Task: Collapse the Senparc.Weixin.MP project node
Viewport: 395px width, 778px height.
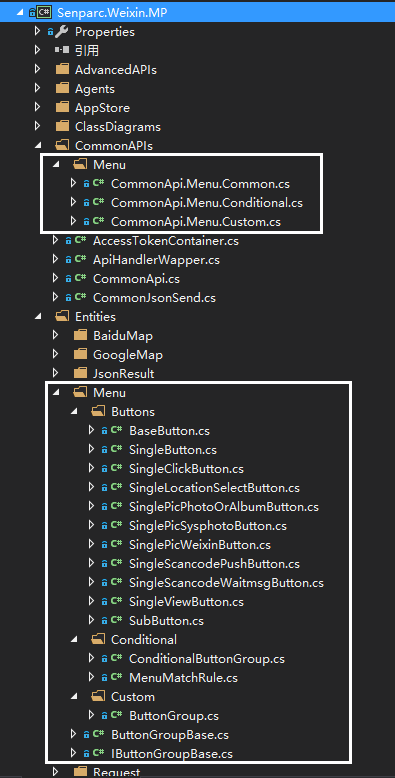Action: point(19,13)
